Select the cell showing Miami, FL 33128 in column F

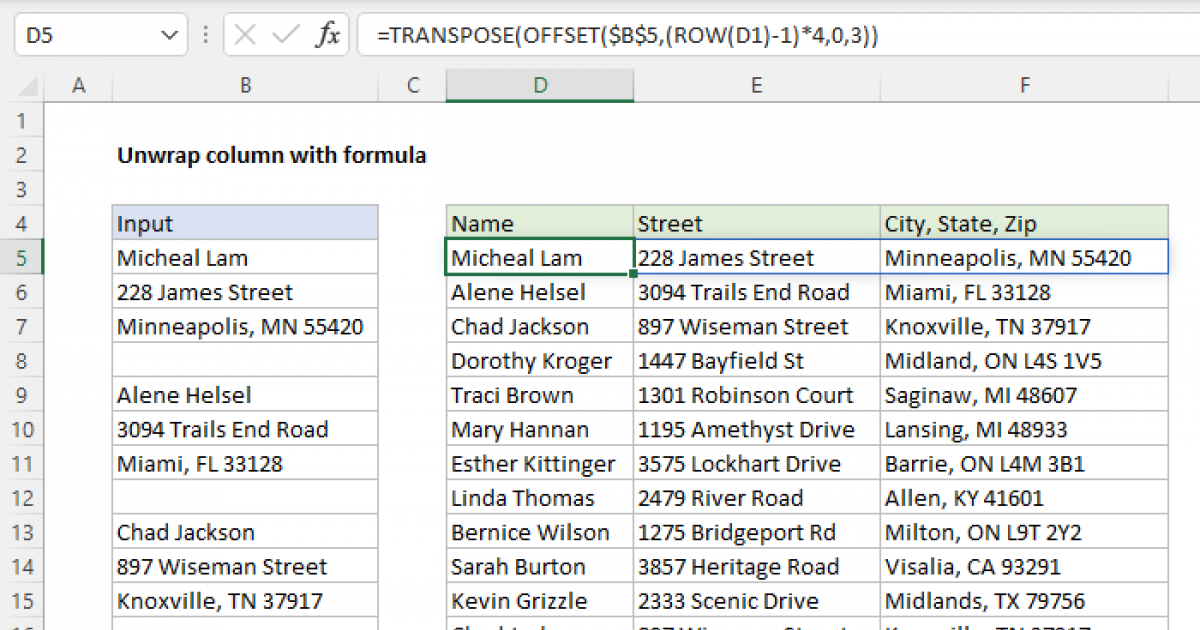pyautogui.click(x=1024, y=291)
